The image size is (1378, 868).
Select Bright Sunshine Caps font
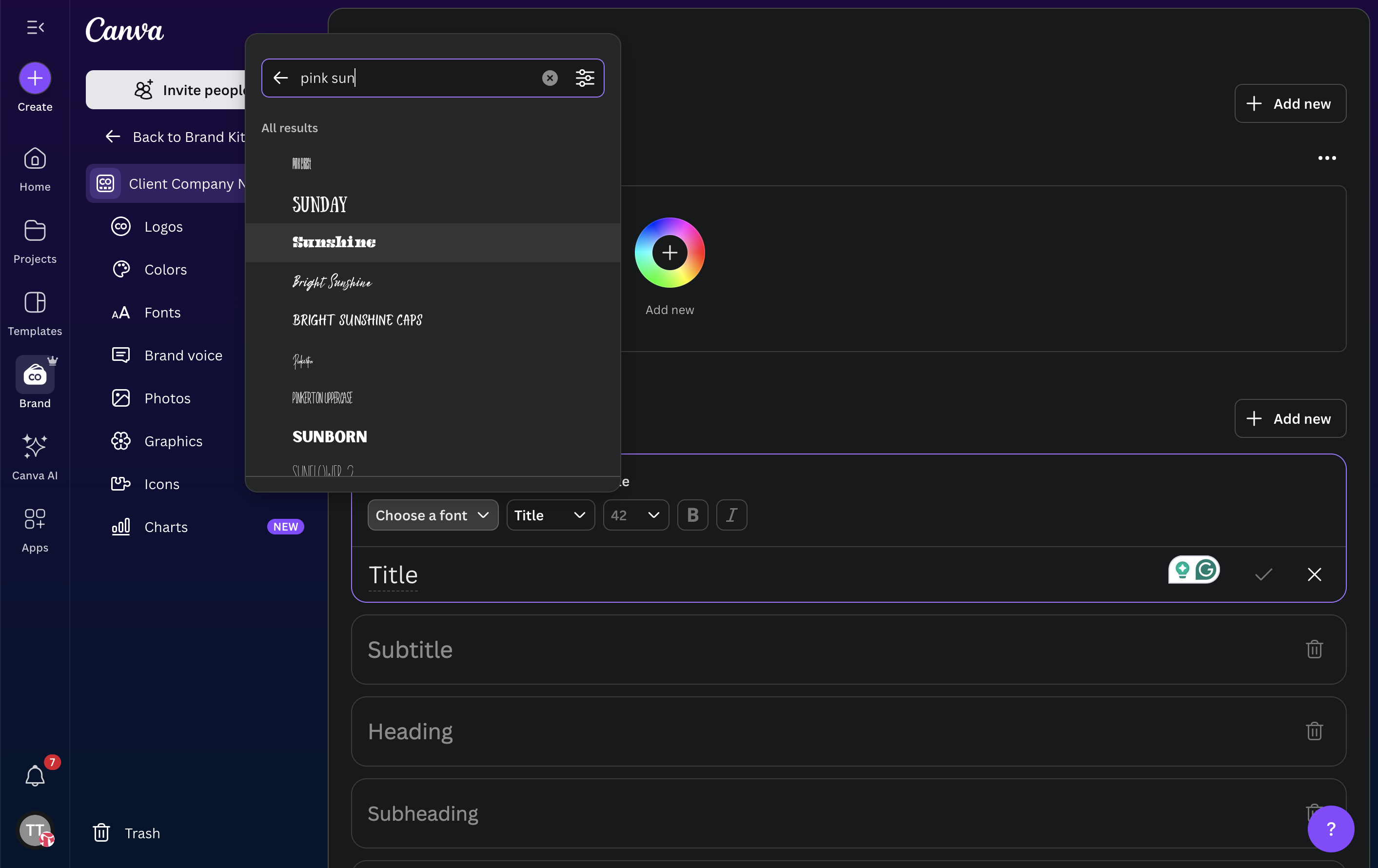point(433,320)
